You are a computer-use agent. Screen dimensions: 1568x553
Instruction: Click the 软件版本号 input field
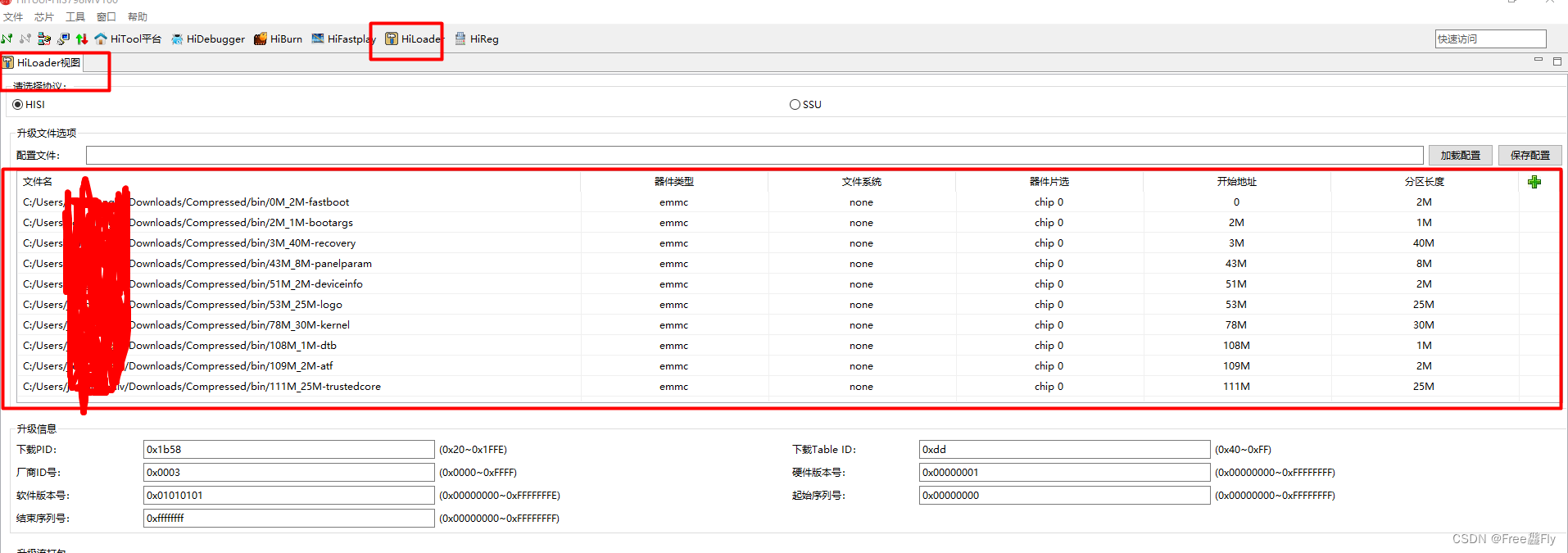tap(288, 495)
